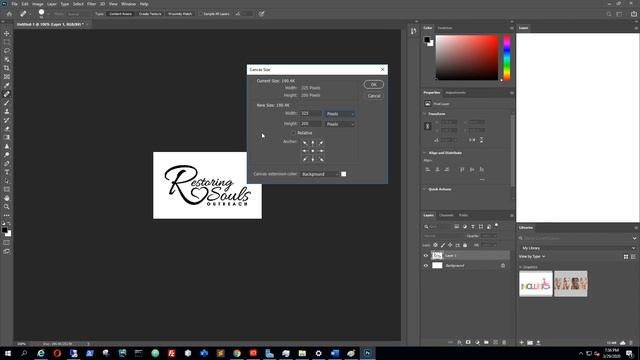This screenshot has height=360, width=640.
Task: Select the Proximity Match type option
Action: coord(180,14)
